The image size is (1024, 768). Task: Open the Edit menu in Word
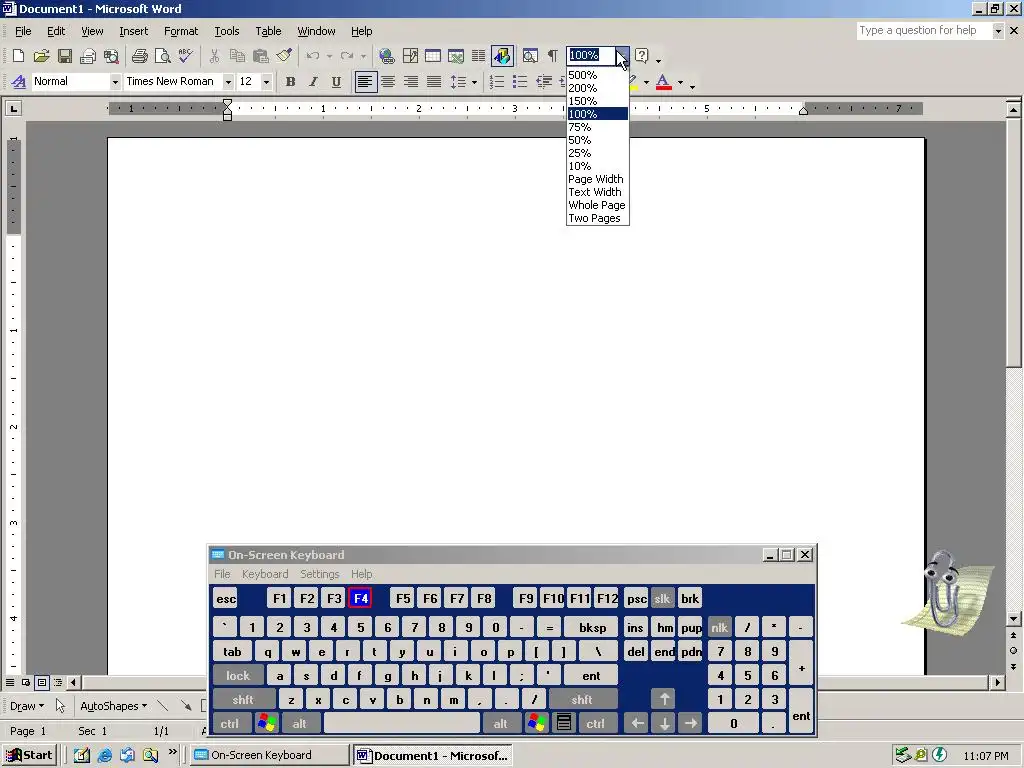[x=56, y=31]
